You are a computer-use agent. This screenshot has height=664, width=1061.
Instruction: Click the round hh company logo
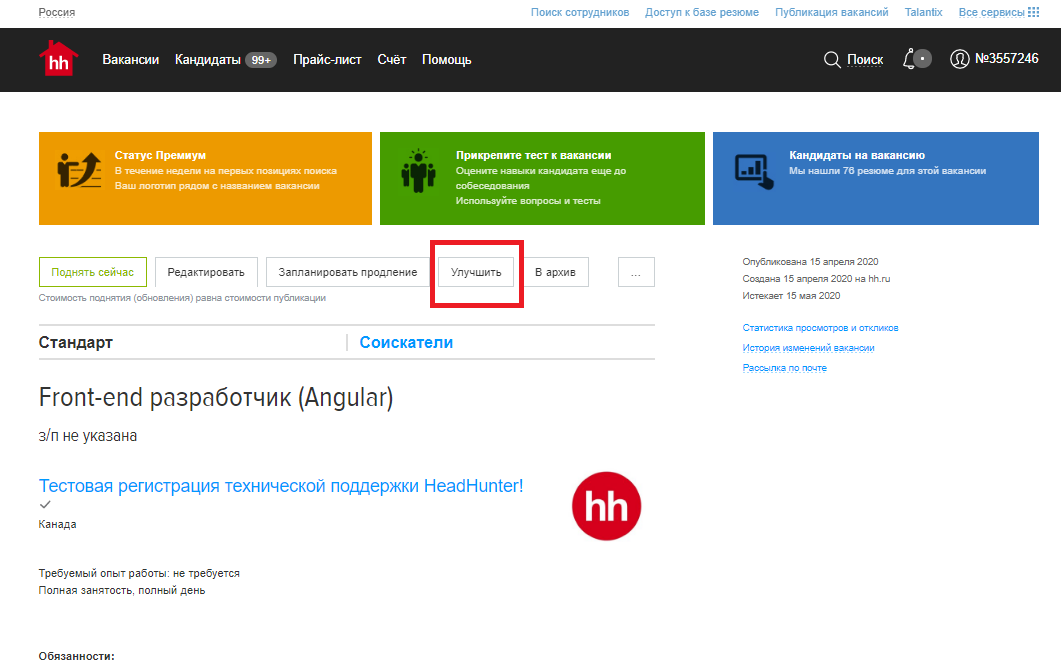tap(606, 506)
